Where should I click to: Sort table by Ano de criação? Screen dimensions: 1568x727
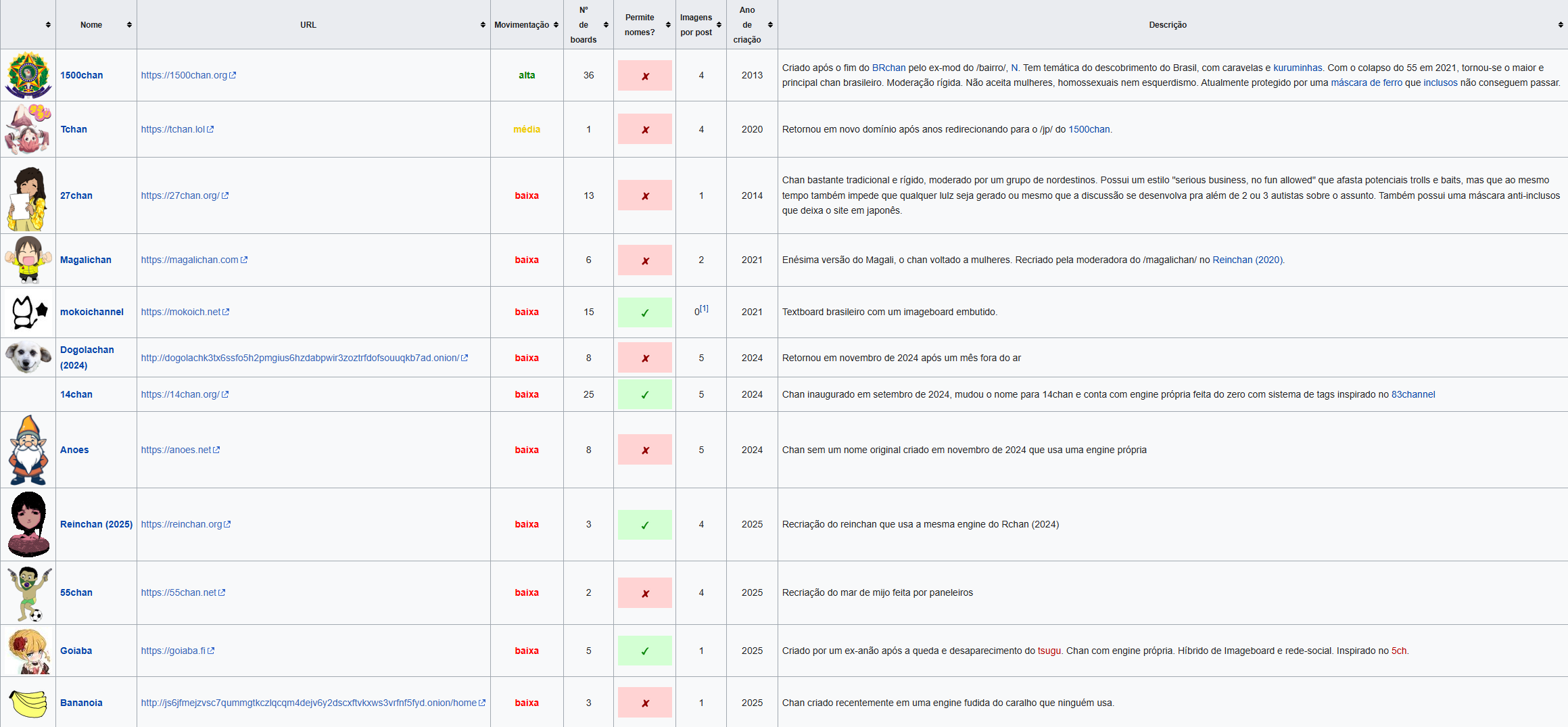pos(770,25)
